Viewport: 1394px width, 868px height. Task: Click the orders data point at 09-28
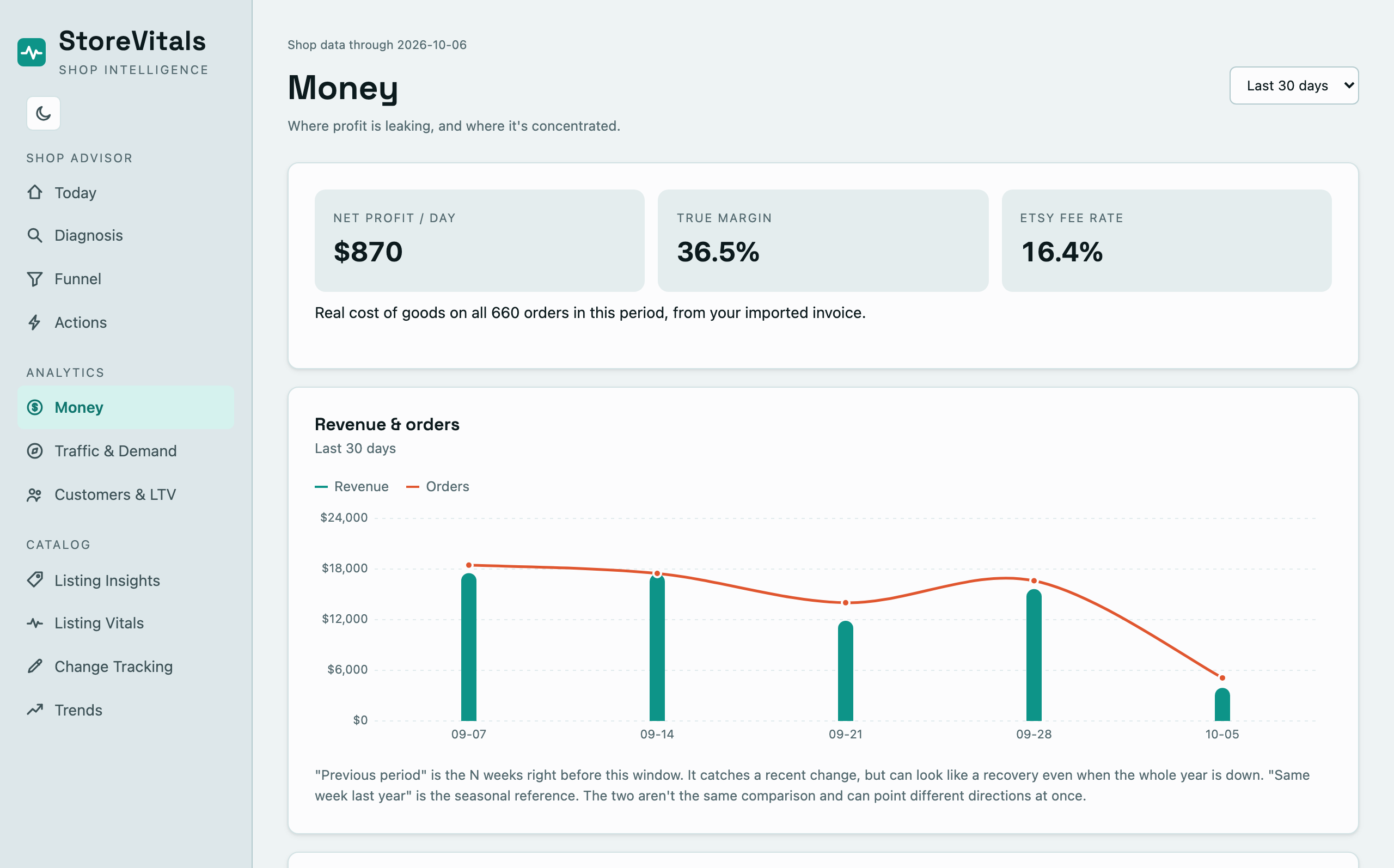point(1034,581)
